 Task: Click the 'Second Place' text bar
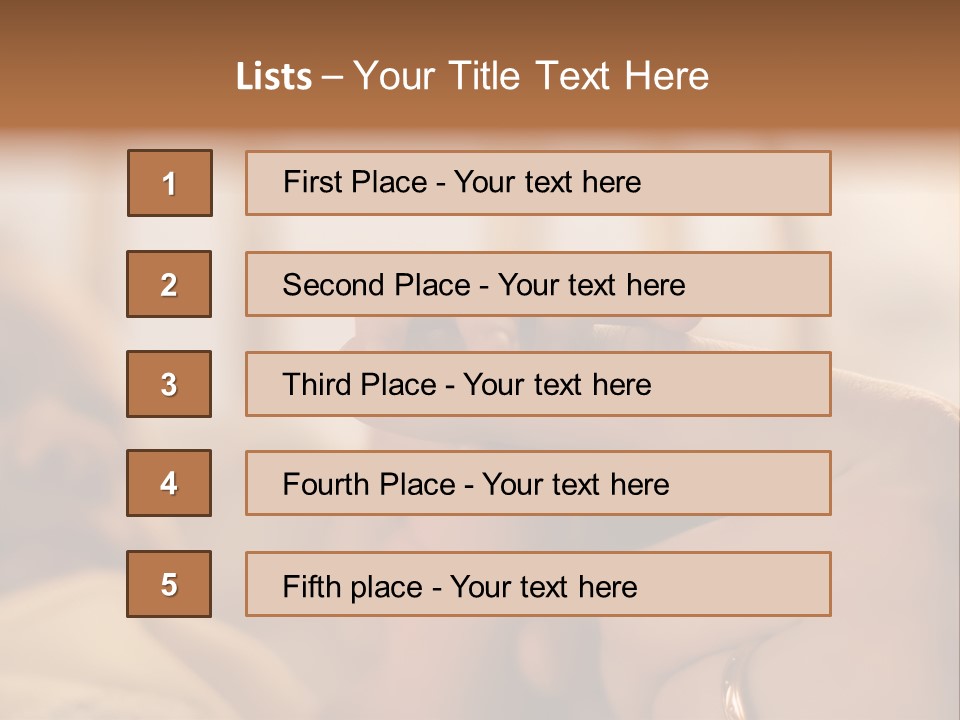(538, 284)
